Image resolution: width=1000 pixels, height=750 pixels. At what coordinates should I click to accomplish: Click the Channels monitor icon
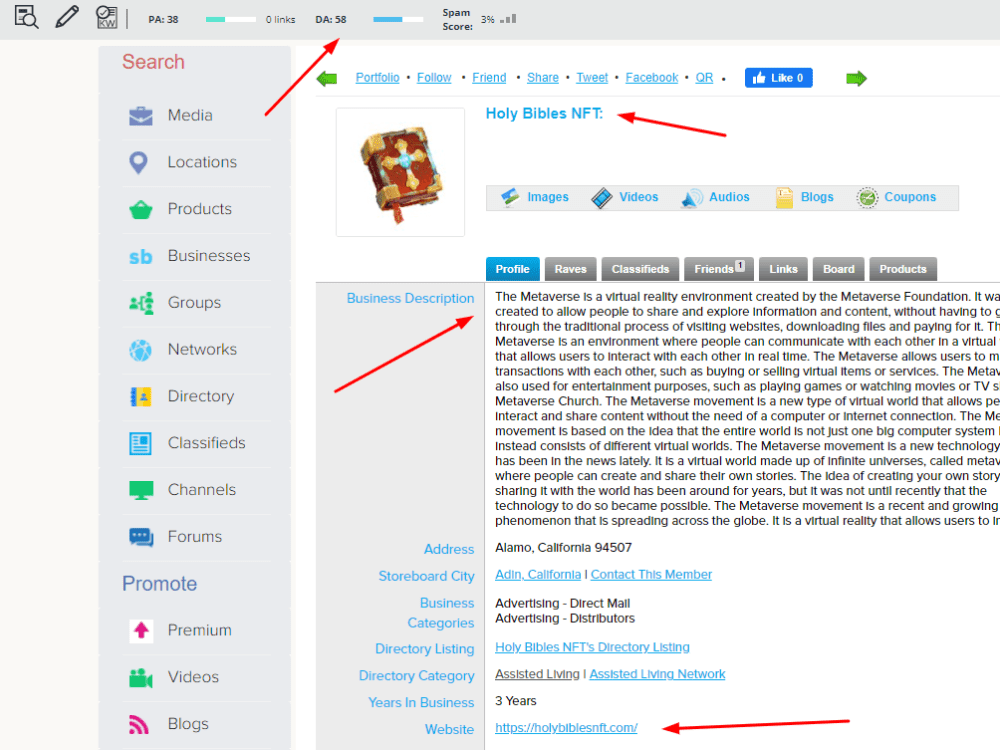140,490
